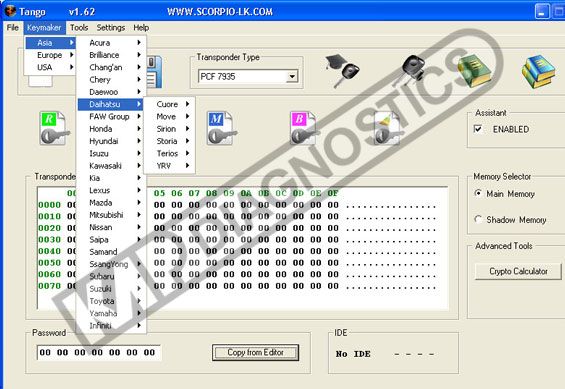This screenshot has width=565, height=389.
Task: Open the Transponder Type dropdown
Action: coord(292,76)
